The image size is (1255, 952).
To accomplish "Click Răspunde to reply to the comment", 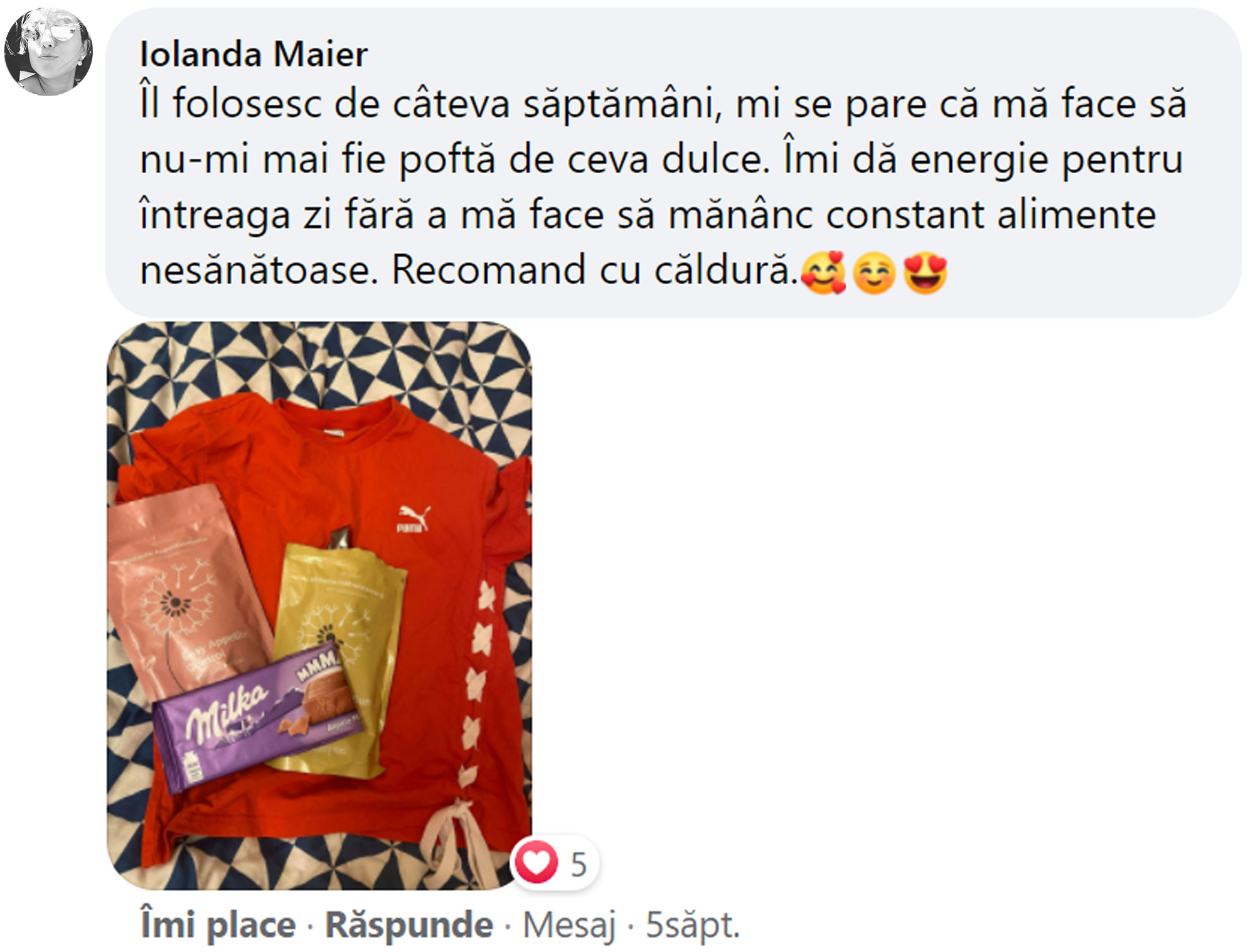I will tap(409, 925).
